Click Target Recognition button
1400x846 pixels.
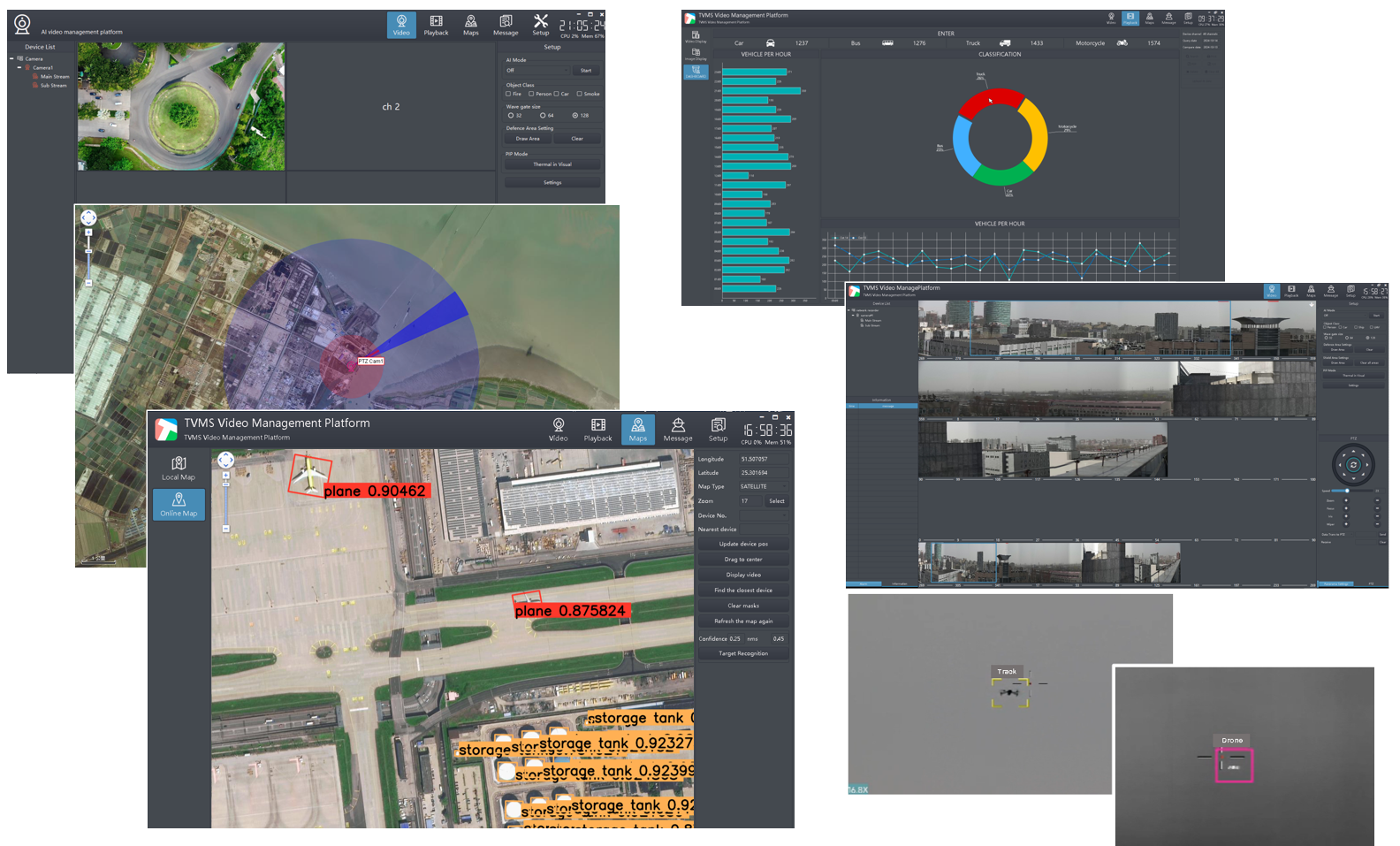(743, 654)
